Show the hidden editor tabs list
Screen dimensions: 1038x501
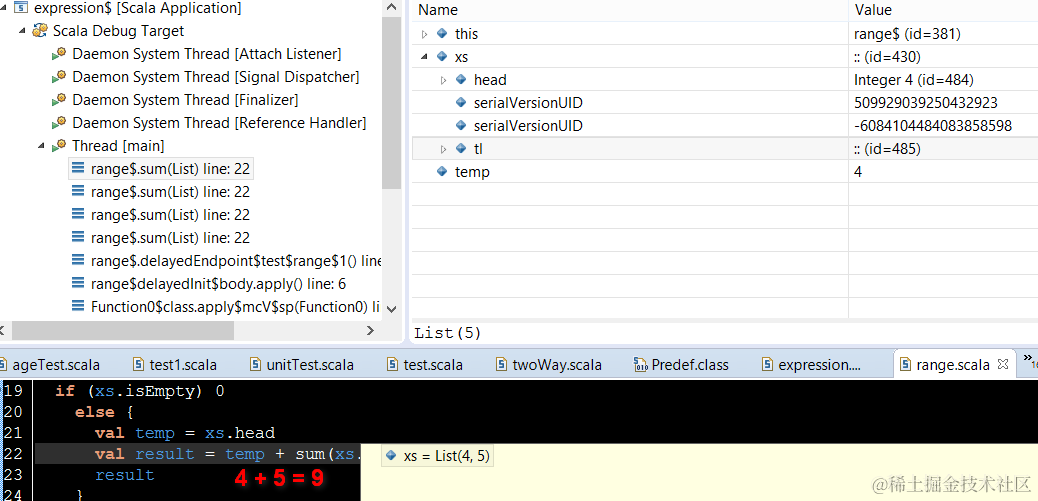pos(1029,360)
